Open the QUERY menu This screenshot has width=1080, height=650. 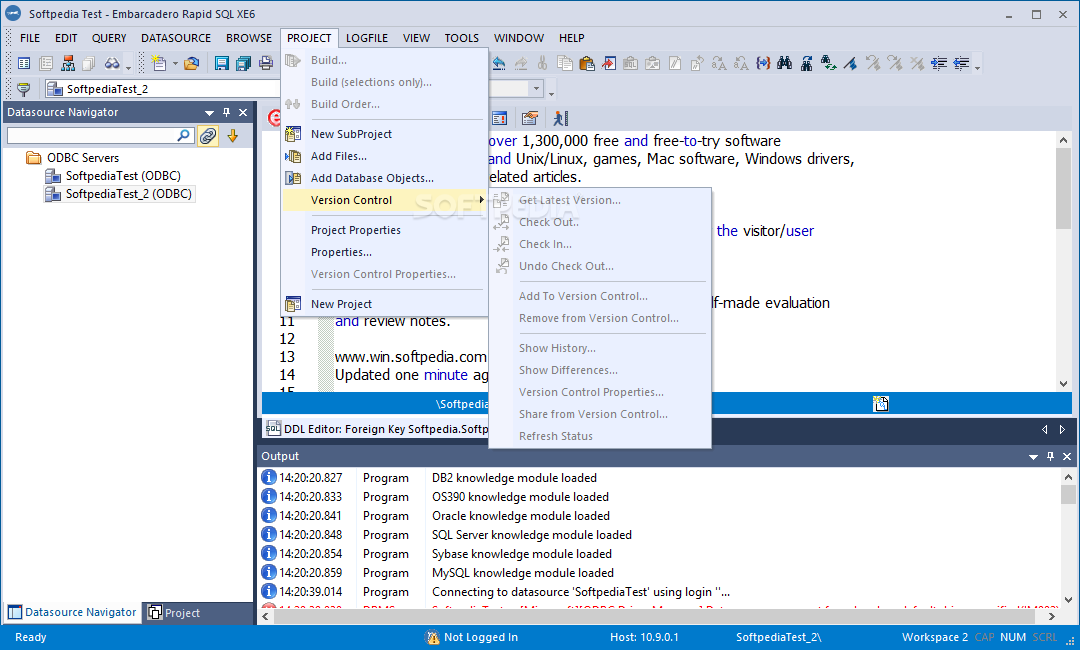tap(110, 39)
